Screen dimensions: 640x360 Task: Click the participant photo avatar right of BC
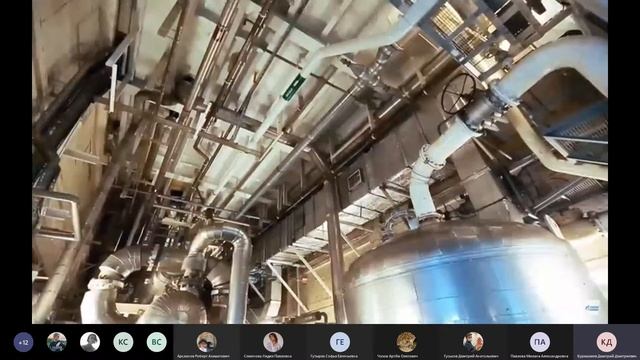click(x=207, y=342)
